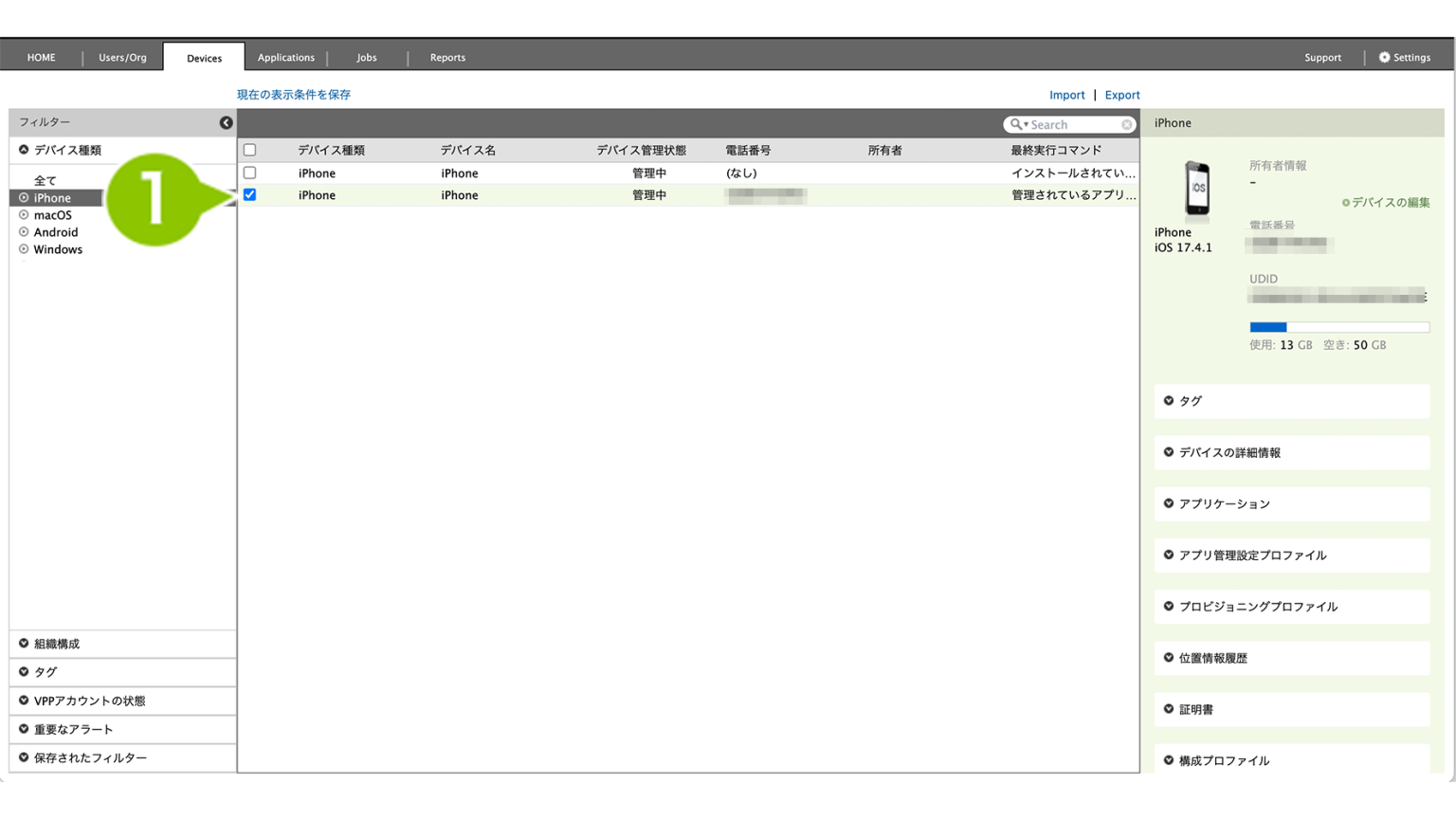Viewport: 1456px width, 819px height.
Task: Select the Android device type filter
Action: click(55, 232)
